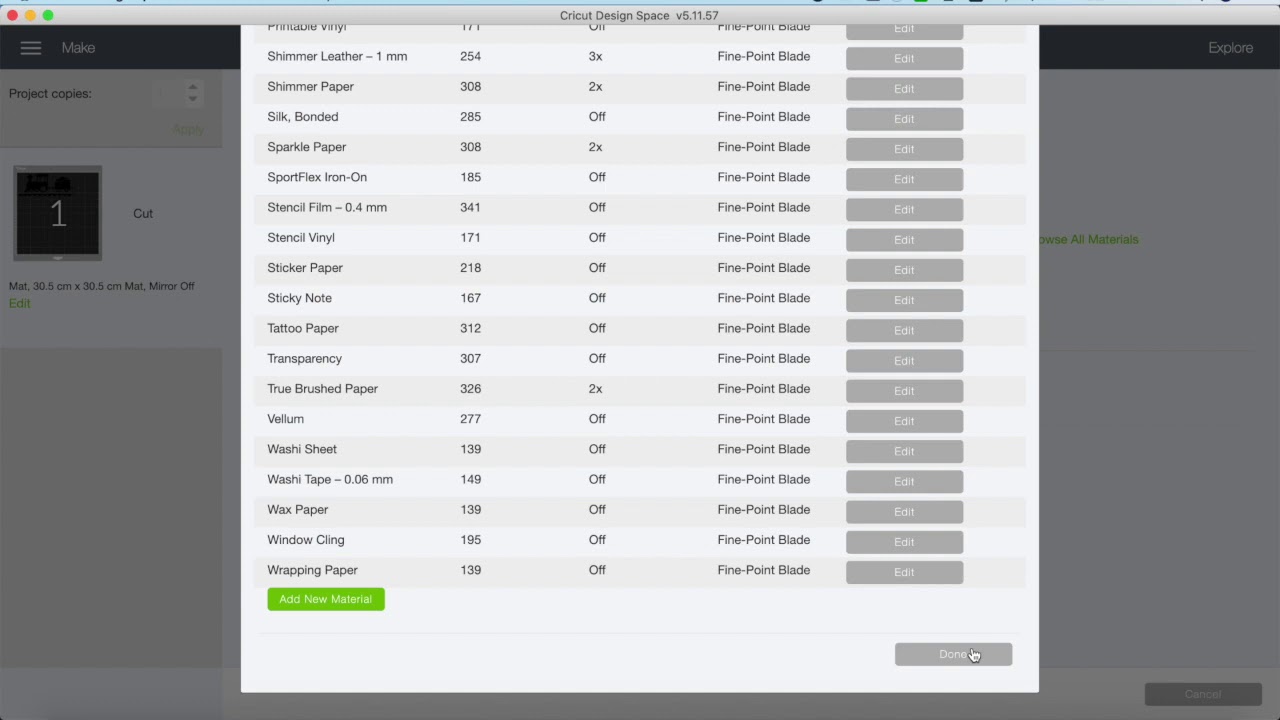This screenshot has width=1280, height=720.
Task: Click Edit for Vellum
Action: coord(904,420)
